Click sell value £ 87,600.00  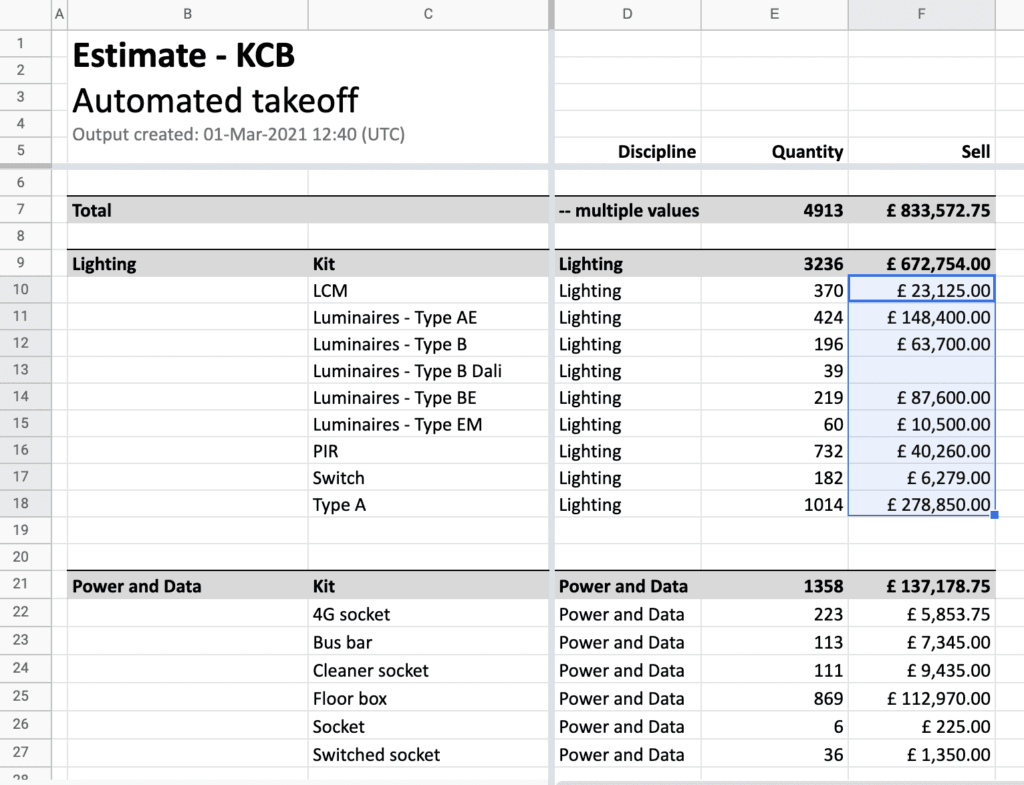[x=921, y=398]
